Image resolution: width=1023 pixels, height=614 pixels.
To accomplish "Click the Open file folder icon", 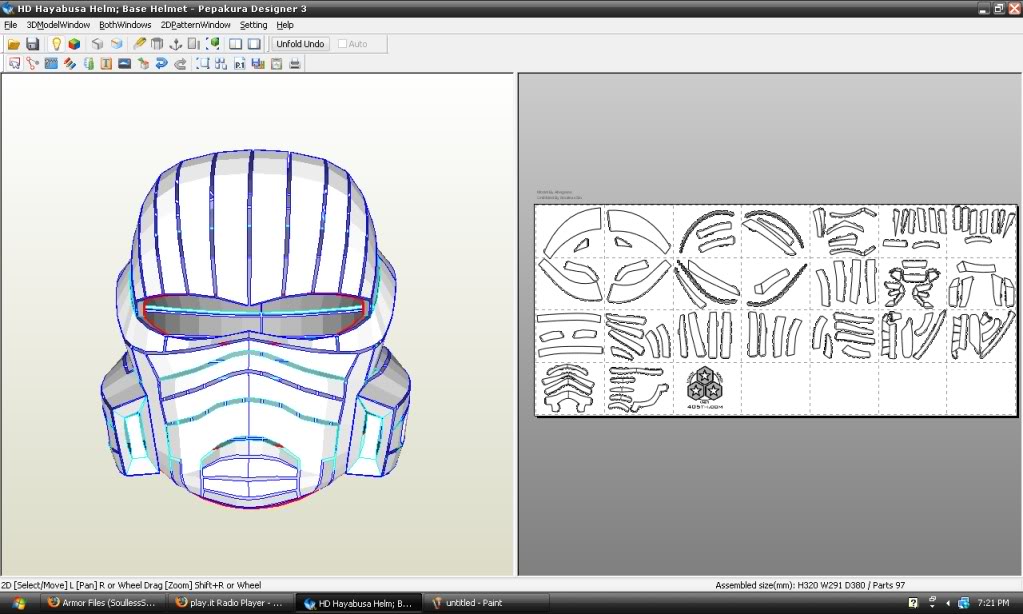I will point(13,44).
